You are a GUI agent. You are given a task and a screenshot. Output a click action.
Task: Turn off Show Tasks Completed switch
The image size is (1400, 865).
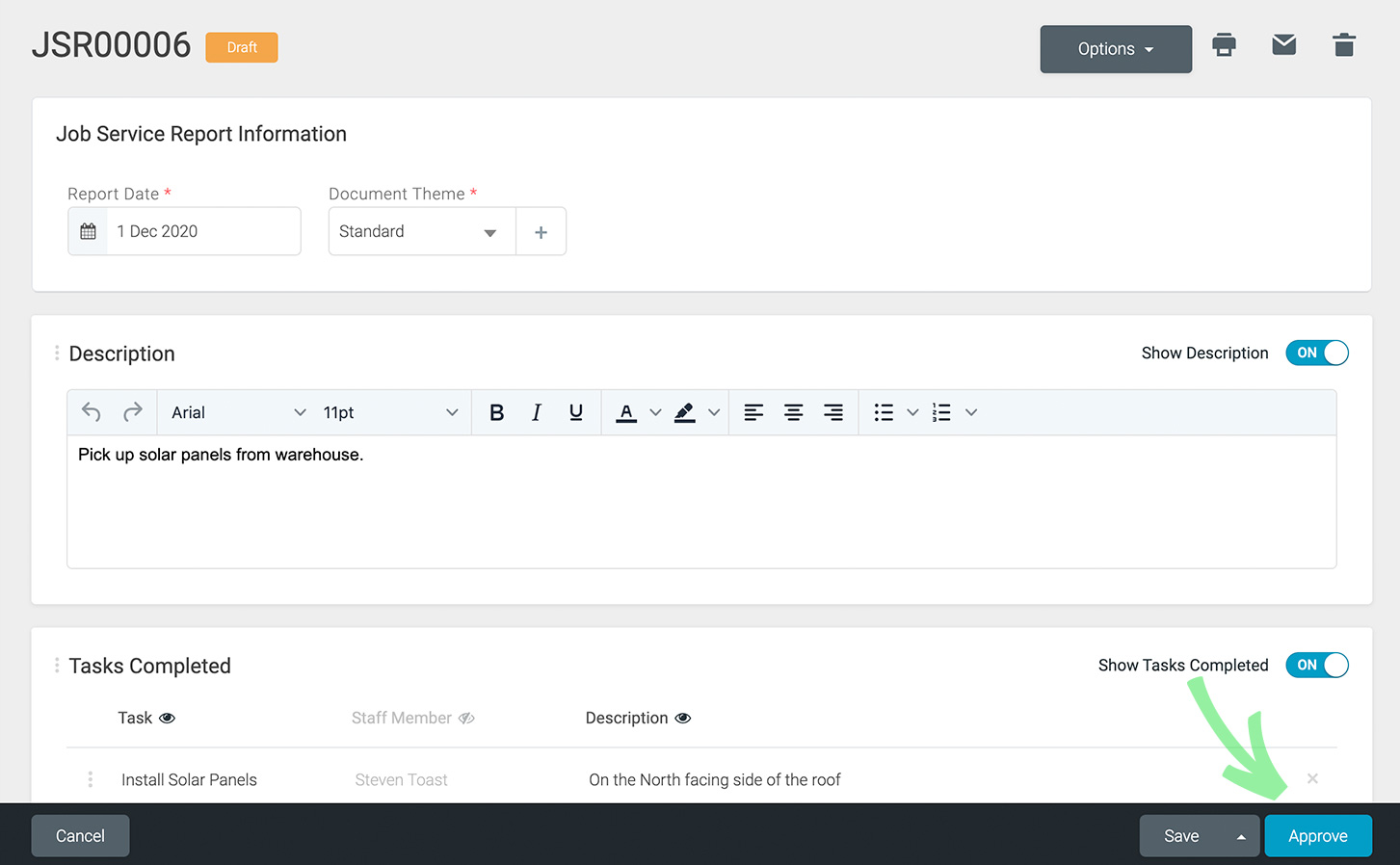coord(1316,665)
